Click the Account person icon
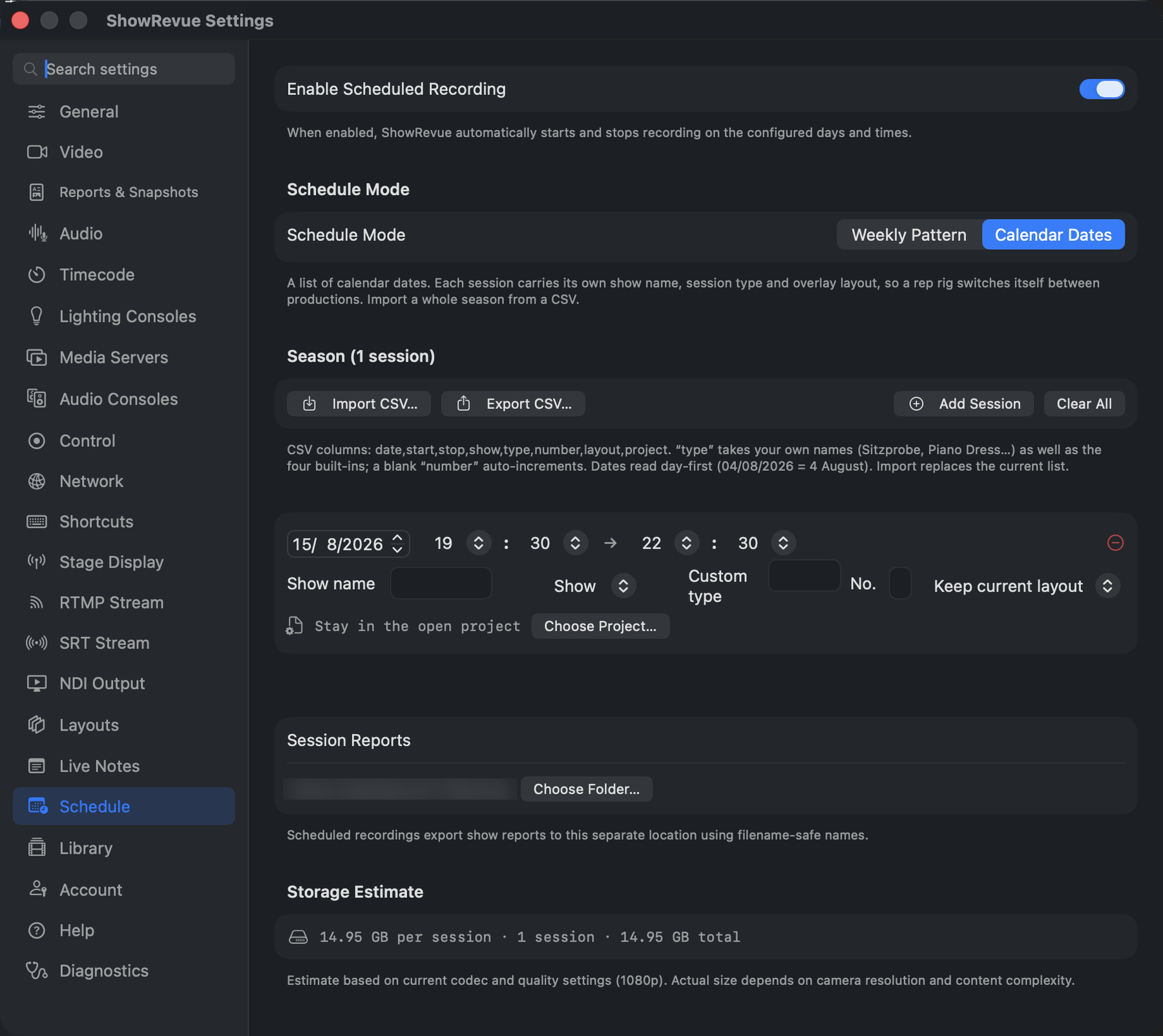 [37, 889]
